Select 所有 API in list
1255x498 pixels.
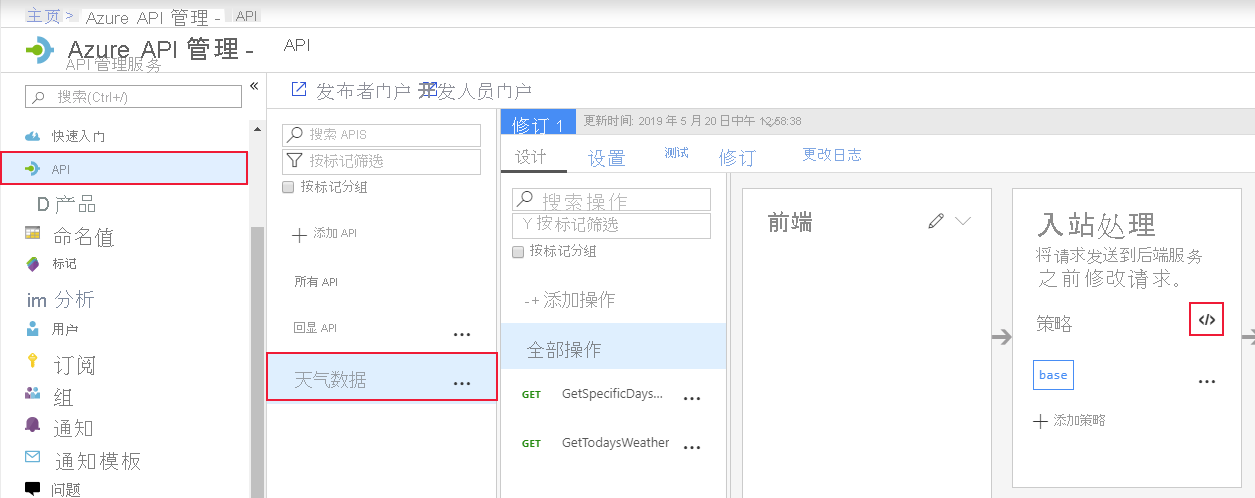316,282
